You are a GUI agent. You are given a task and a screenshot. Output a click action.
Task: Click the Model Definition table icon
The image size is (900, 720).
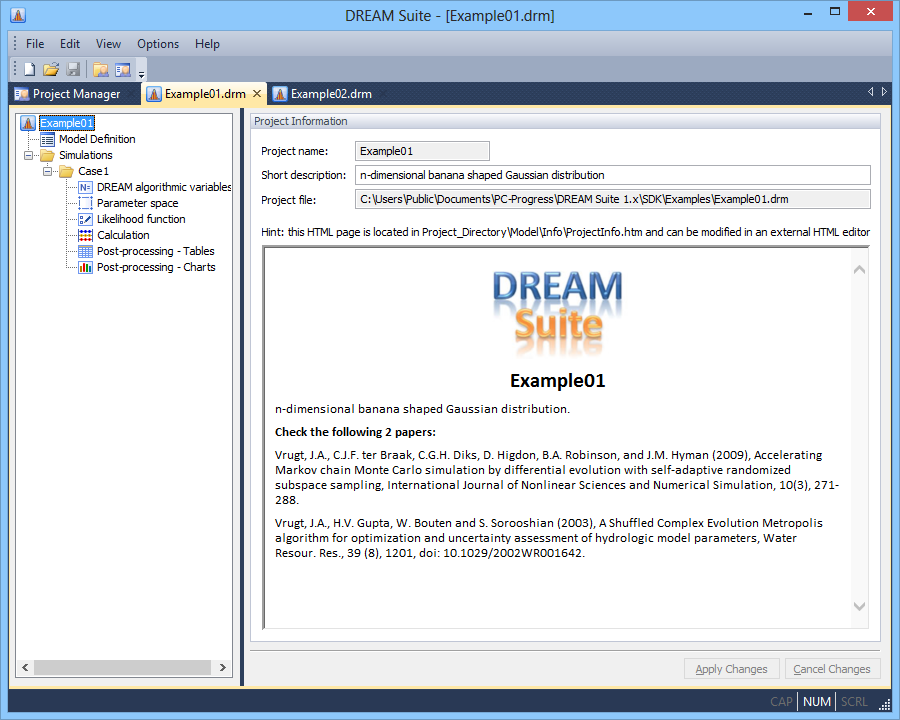click(48, 139)
